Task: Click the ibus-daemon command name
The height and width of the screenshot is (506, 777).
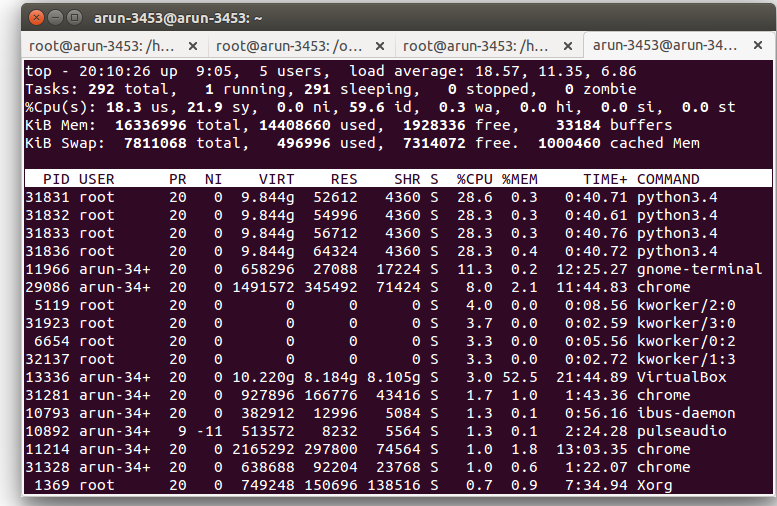Action: [x=686, y=413]
